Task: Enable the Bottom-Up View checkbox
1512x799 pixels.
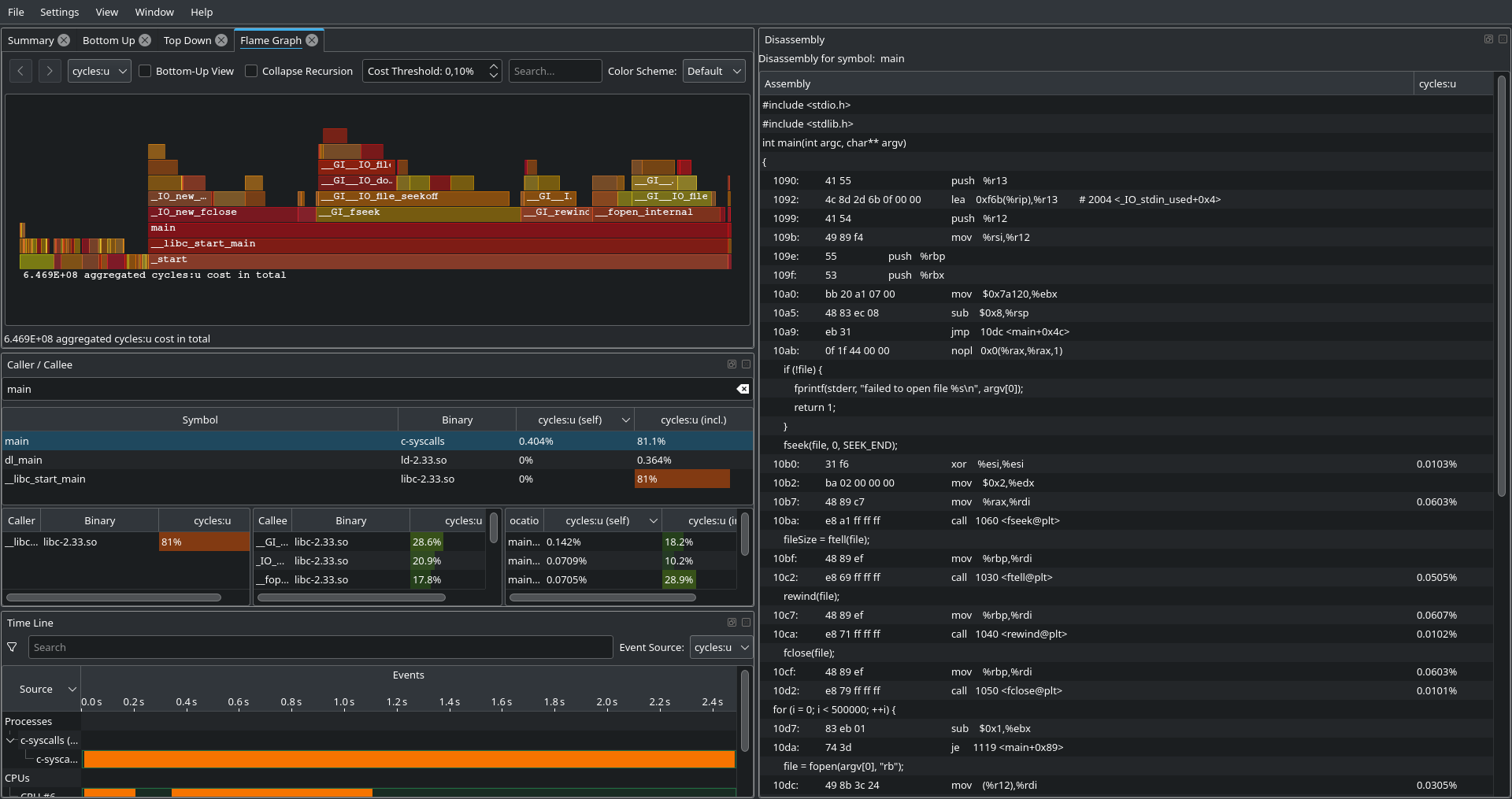Action: click(145, 71)
